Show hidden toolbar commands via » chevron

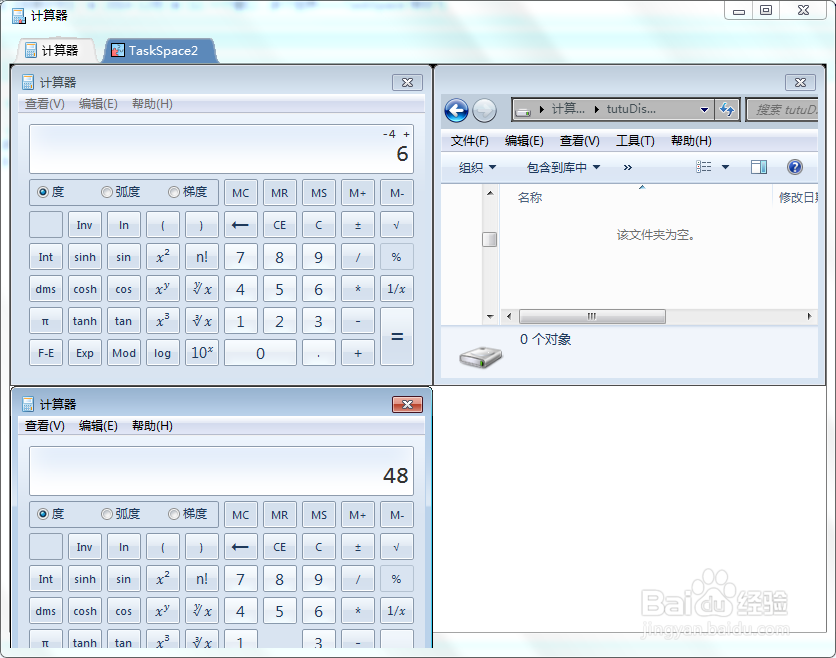coord(628,167)
